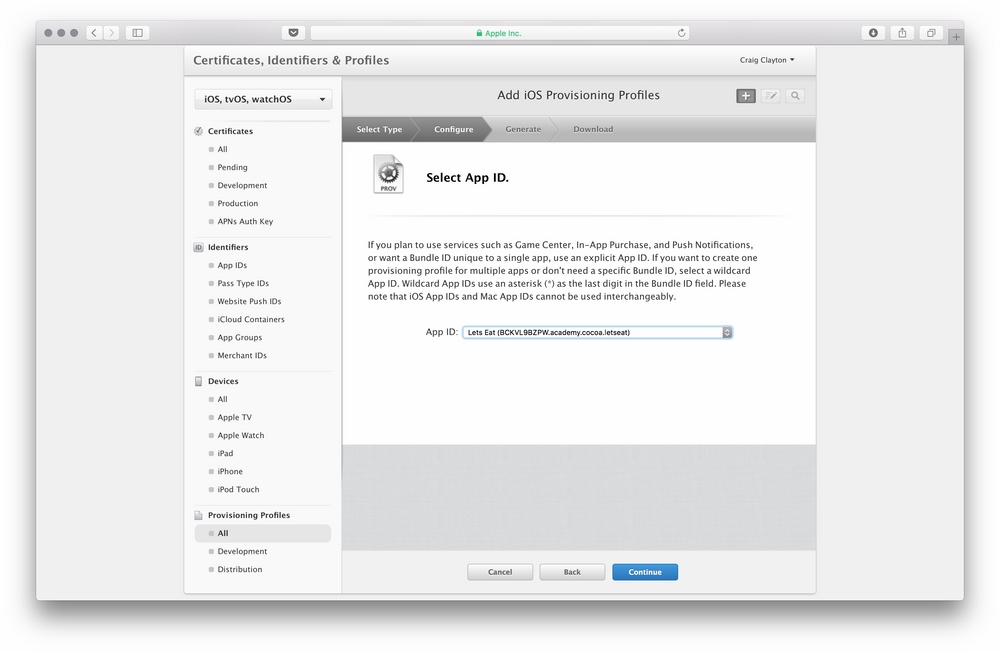Open the iOS, tvOS, watchOS platform dropdown

(x=263, y=99)
